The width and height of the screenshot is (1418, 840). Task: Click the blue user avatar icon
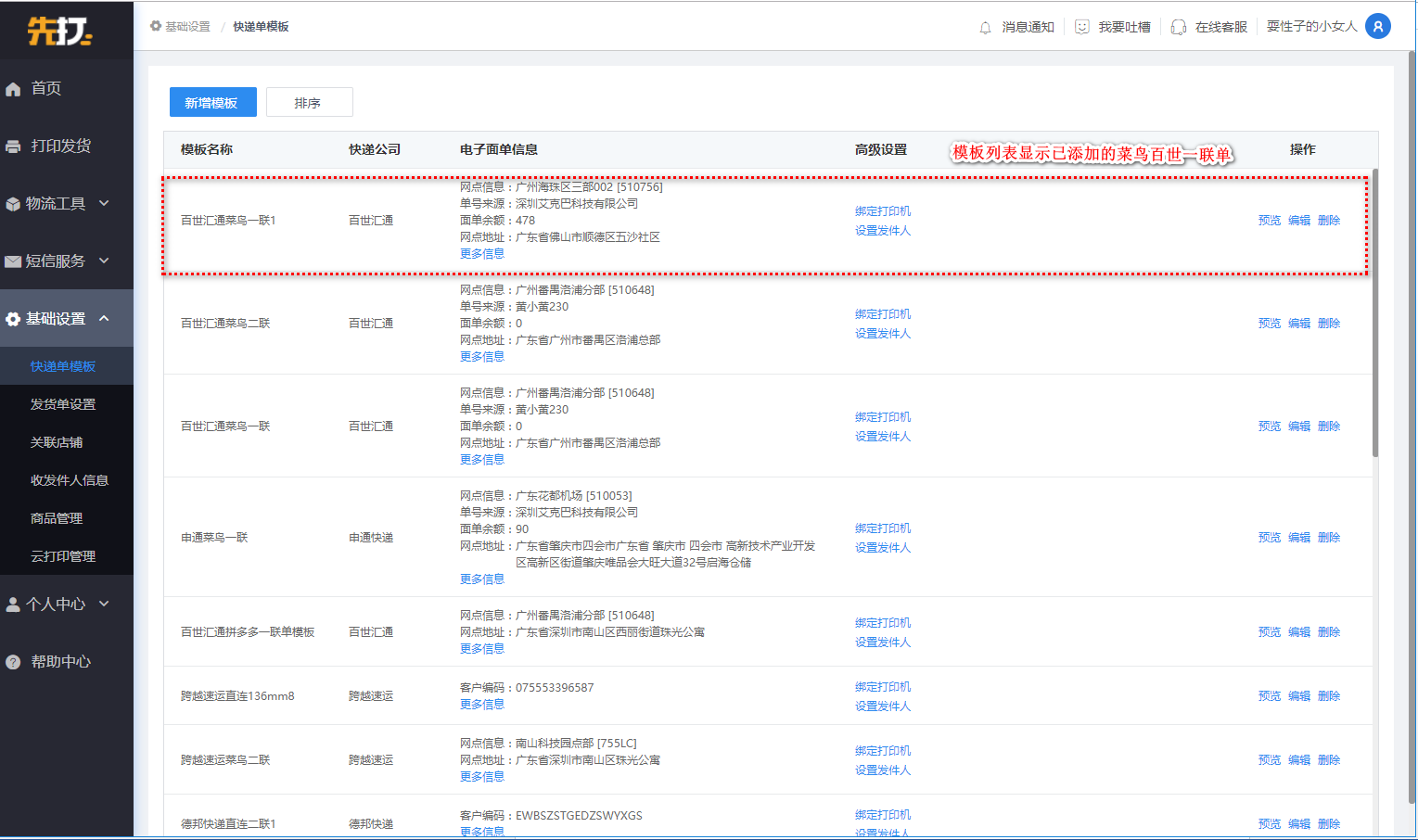[1378, 26]
